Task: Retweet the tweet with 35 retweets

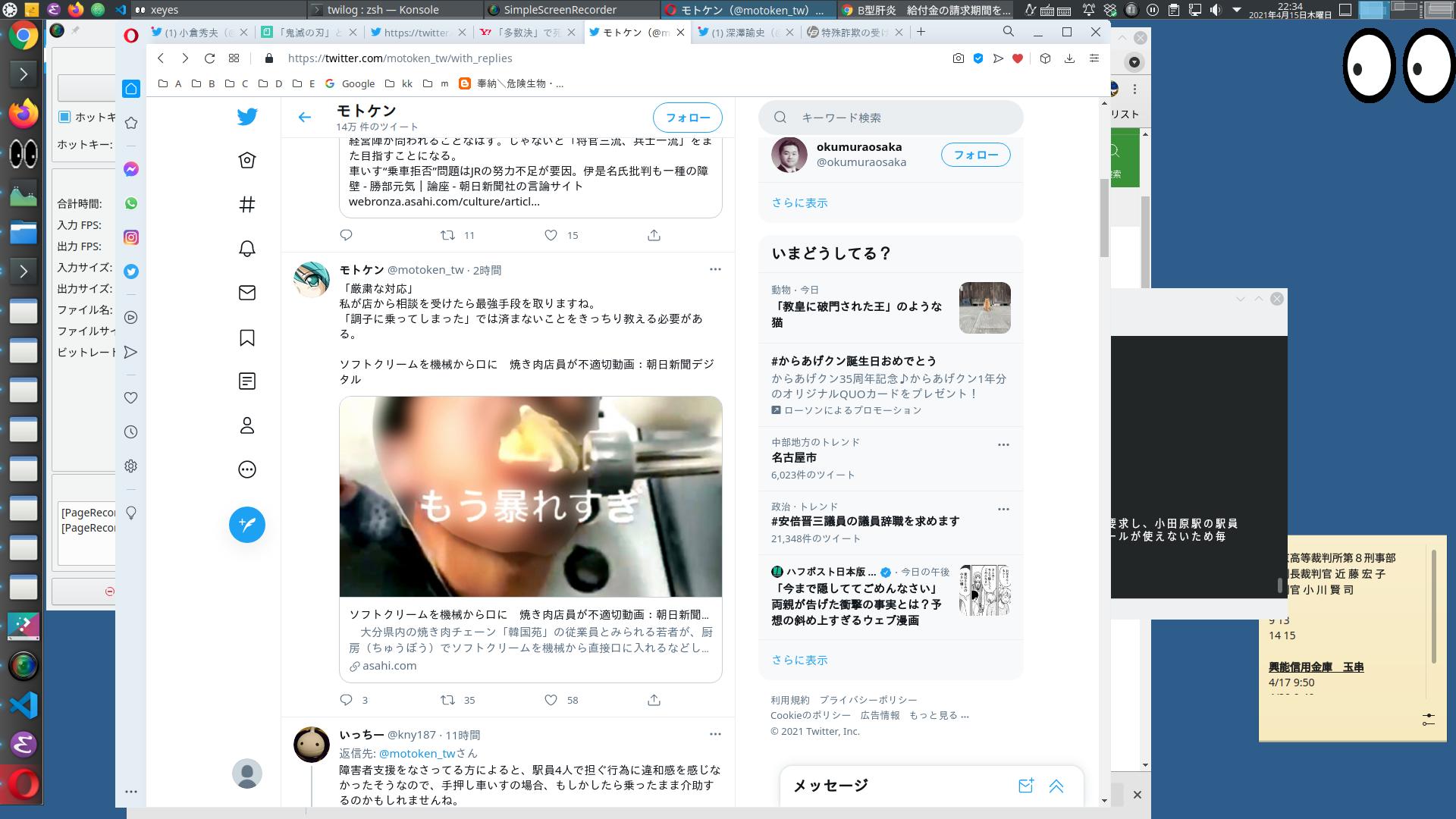Action: tap(448, 700)
